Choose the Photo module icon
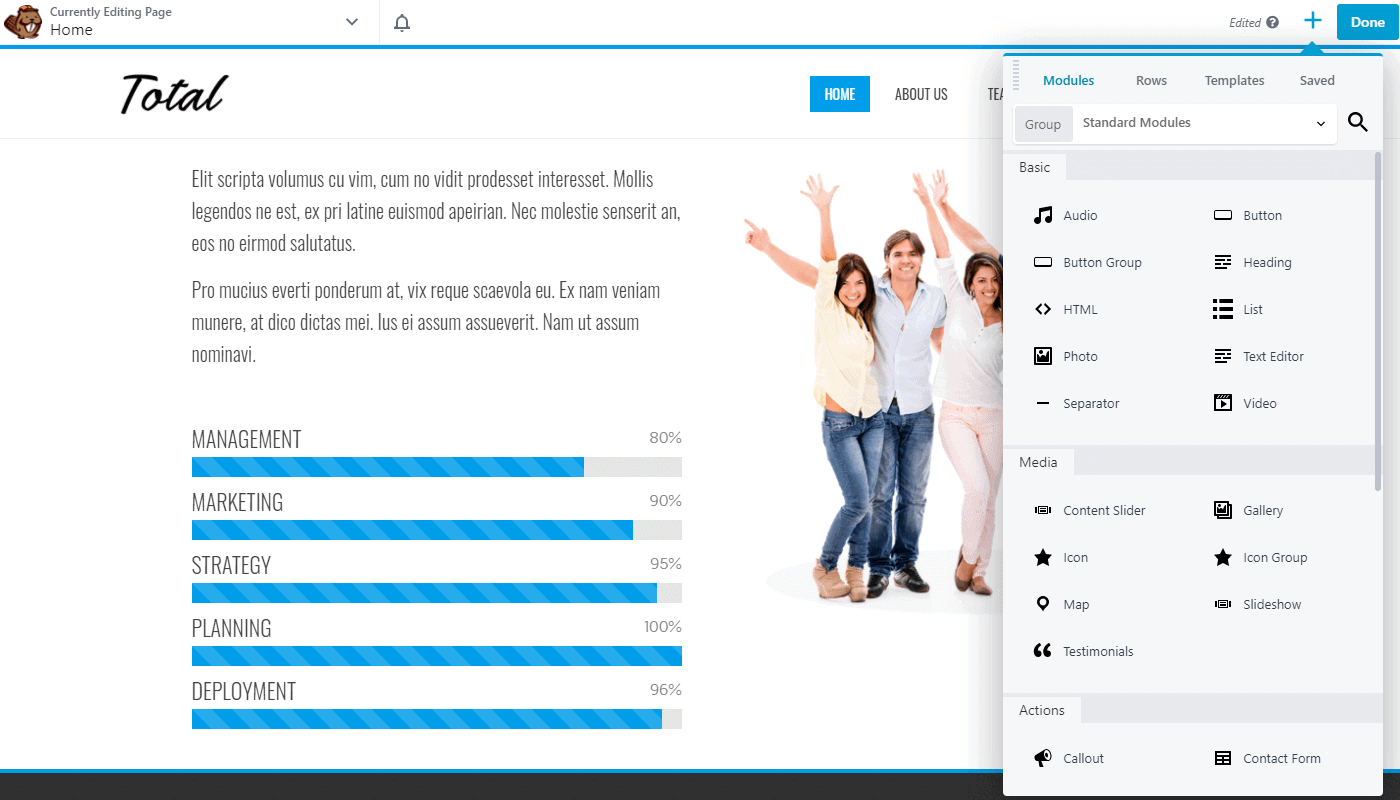 click(x=1043, y=356)
